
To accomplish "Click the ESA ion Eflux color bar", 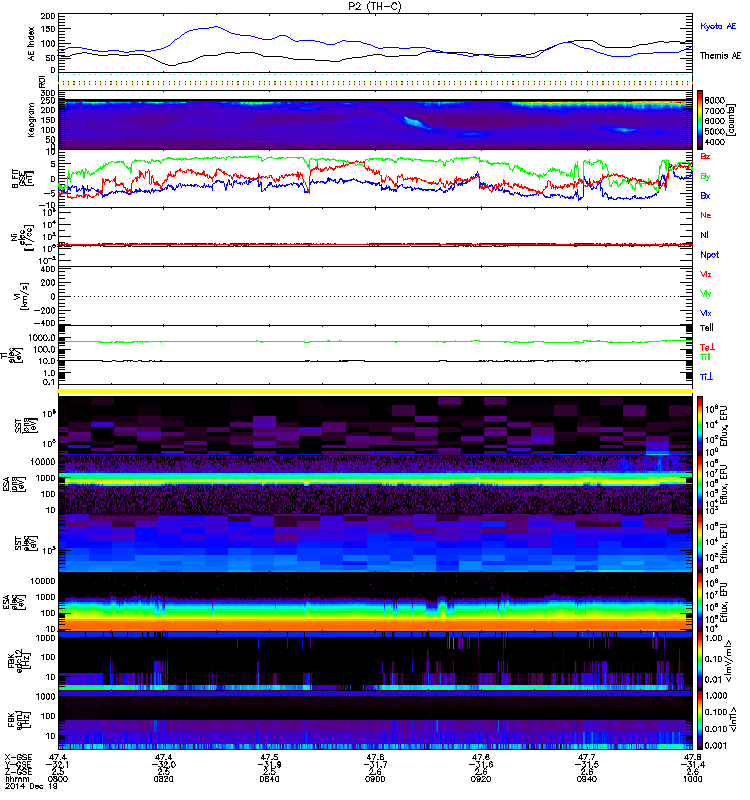I will point(700,485).
